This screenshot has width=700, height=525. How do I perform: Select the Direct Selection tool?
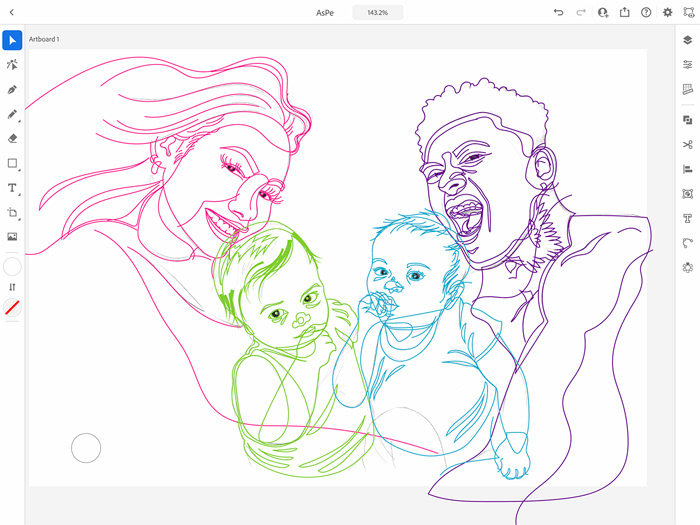click(12, 65)
